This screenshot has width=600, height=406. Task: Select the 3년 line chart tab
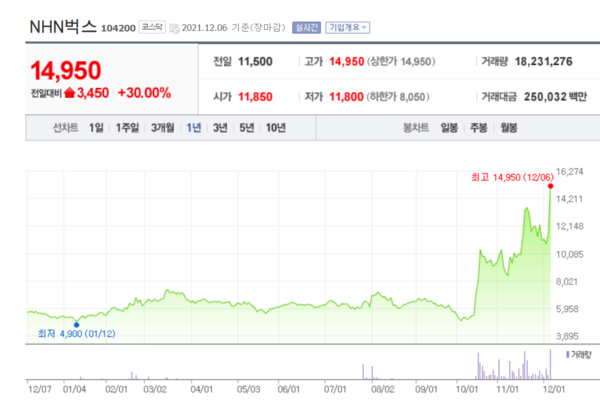(220, 128)
